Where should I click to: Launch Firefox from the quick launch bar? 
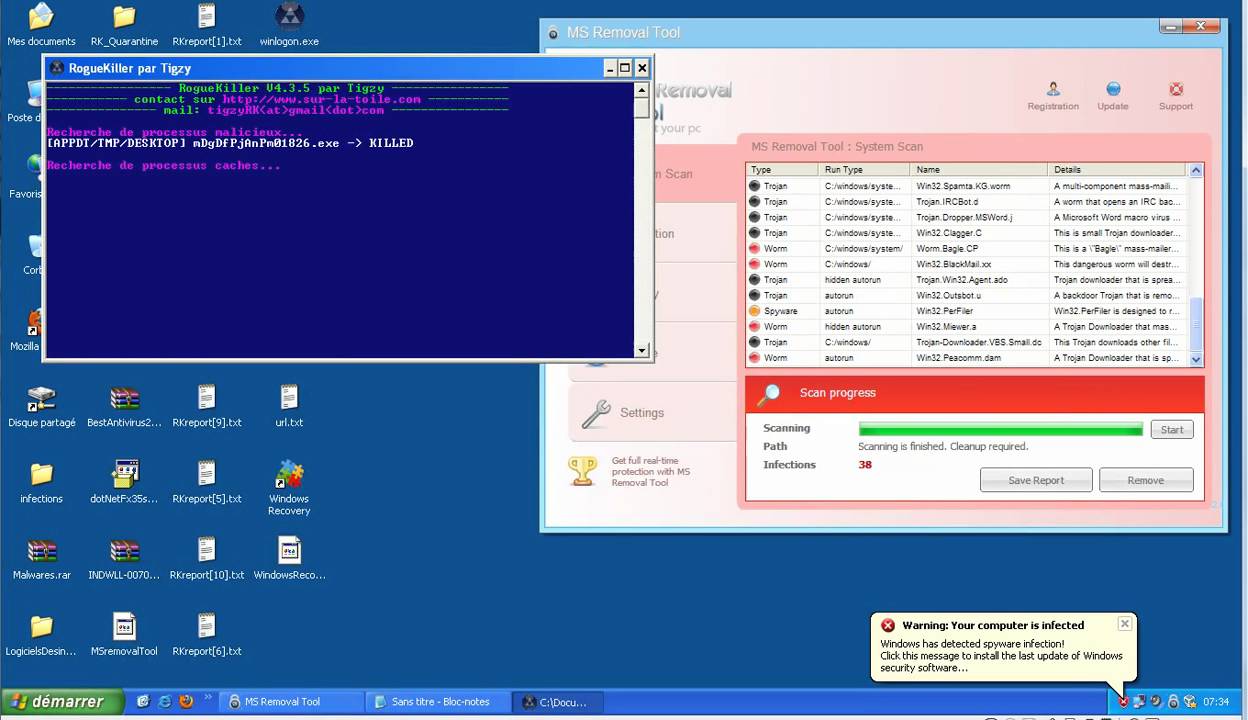(x=186, y=702)
